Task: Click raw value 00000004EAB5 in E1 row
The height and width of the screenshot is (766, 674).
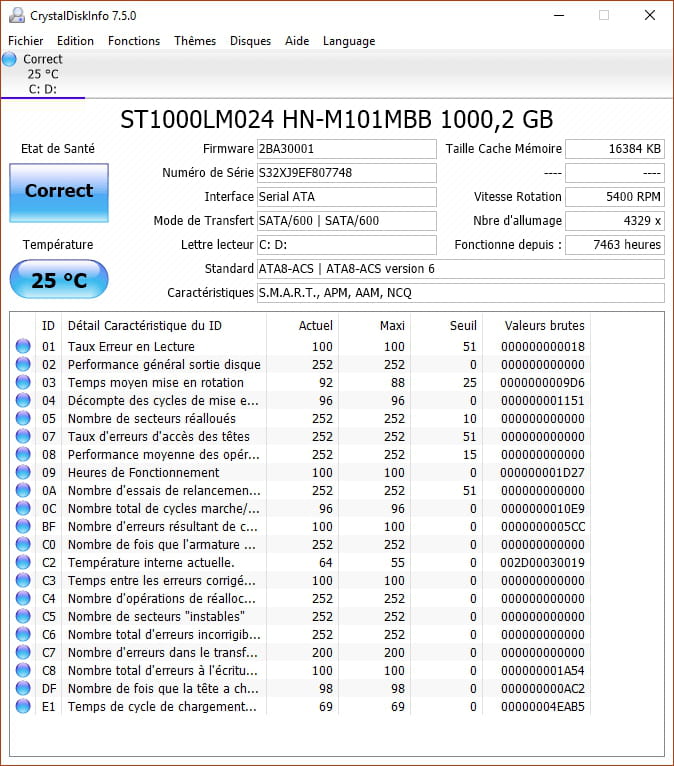Action: (542, 706)
